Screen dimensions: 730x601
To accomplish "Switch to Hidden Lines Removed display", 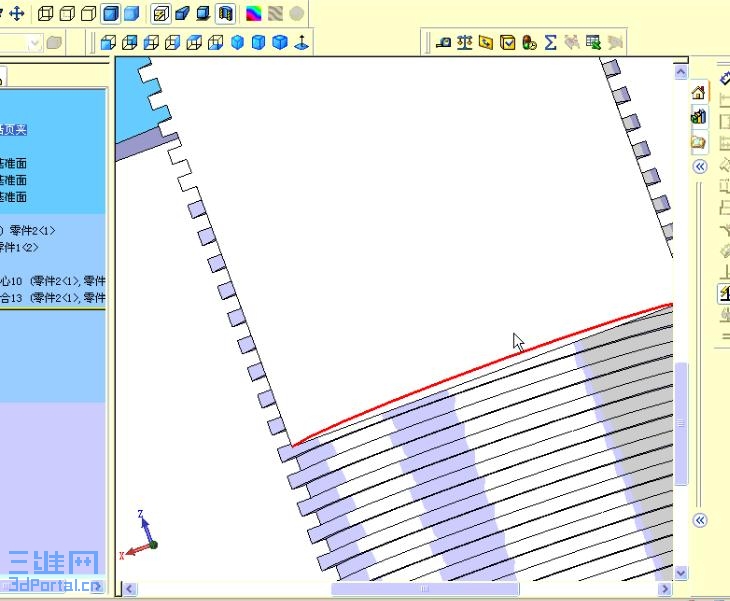I will pyautogui.click(x=88, y=14).
